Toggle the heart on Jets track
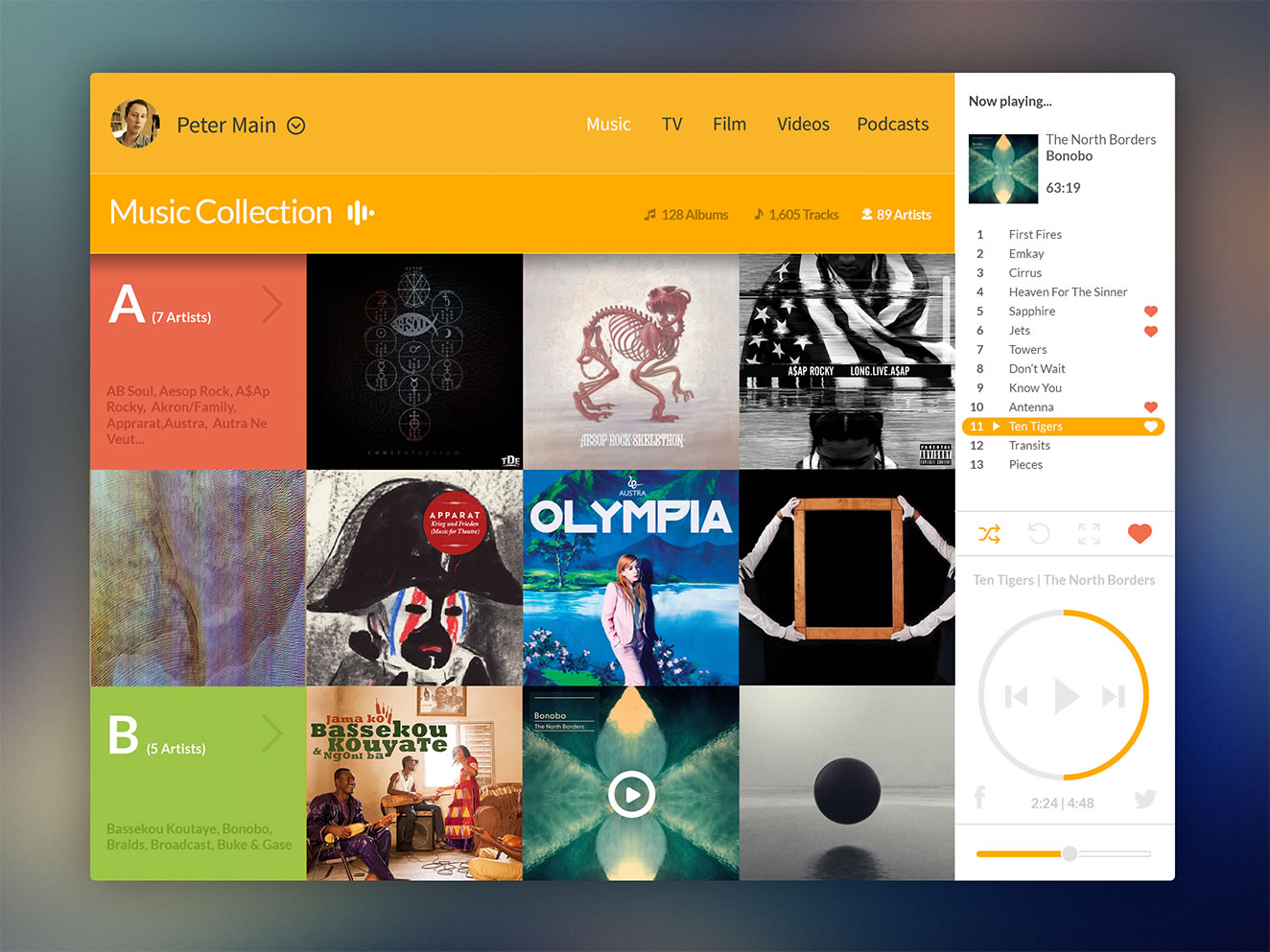The image size is (1270, 952). pos(1151,331)
